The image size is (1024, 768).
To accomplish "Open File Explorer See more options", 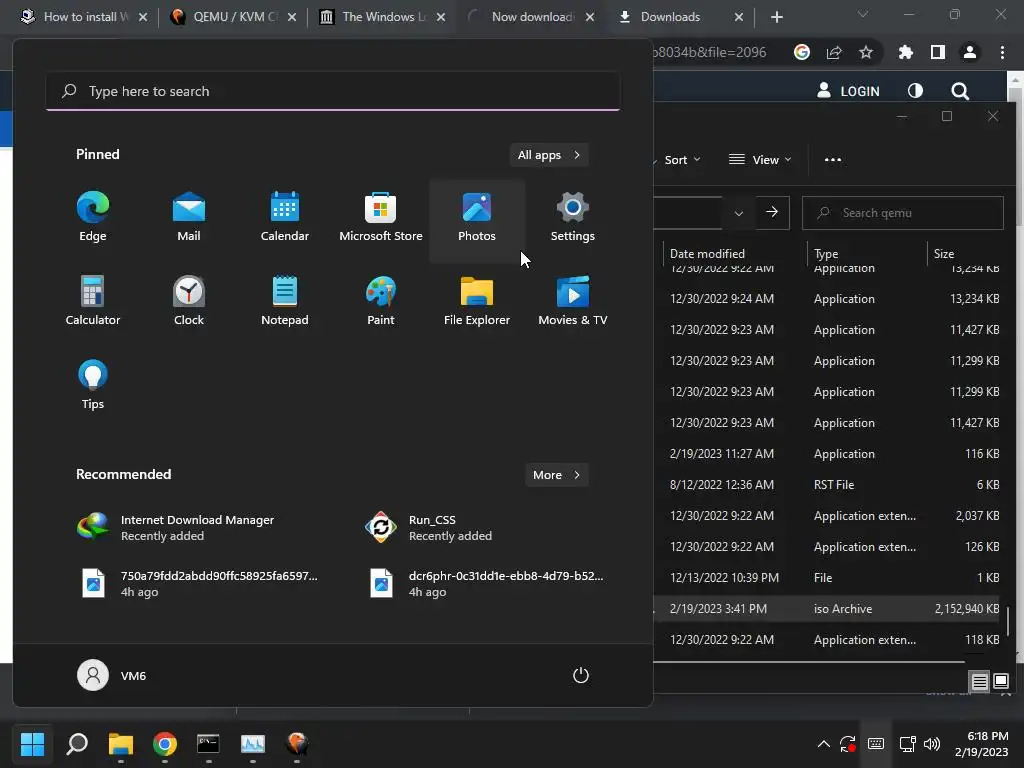I will click(833, 159).
